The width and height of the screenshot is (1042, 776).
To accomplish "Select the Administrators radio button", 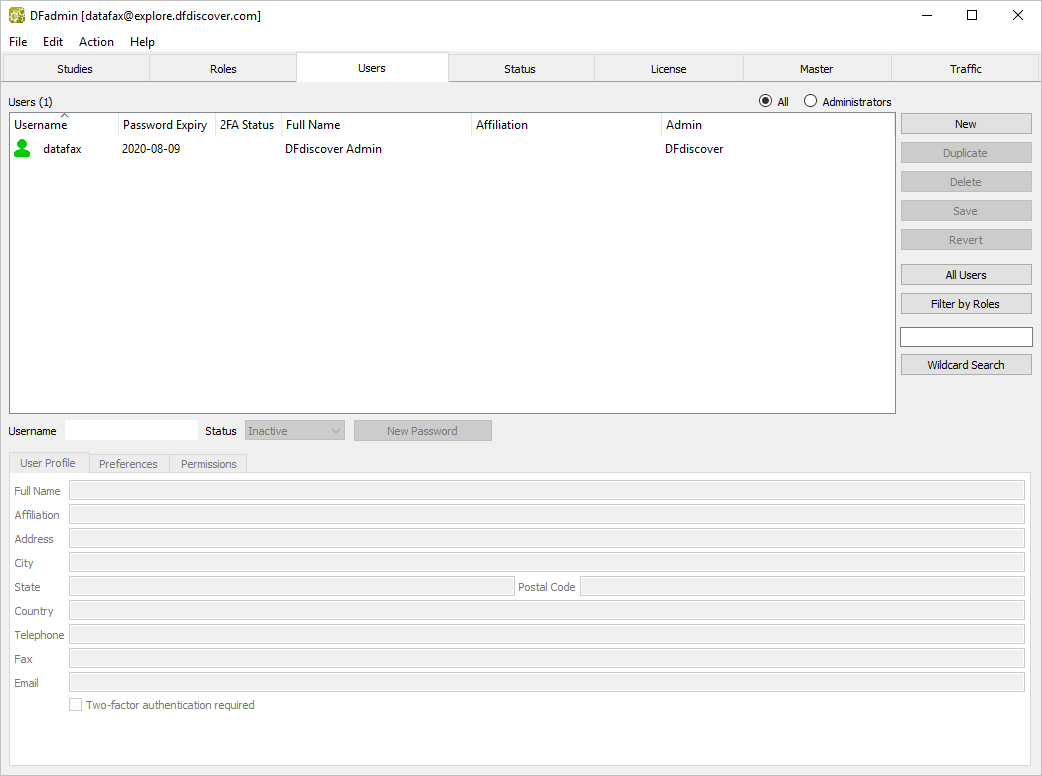I will pyautogui.click(x=811, y=101).
